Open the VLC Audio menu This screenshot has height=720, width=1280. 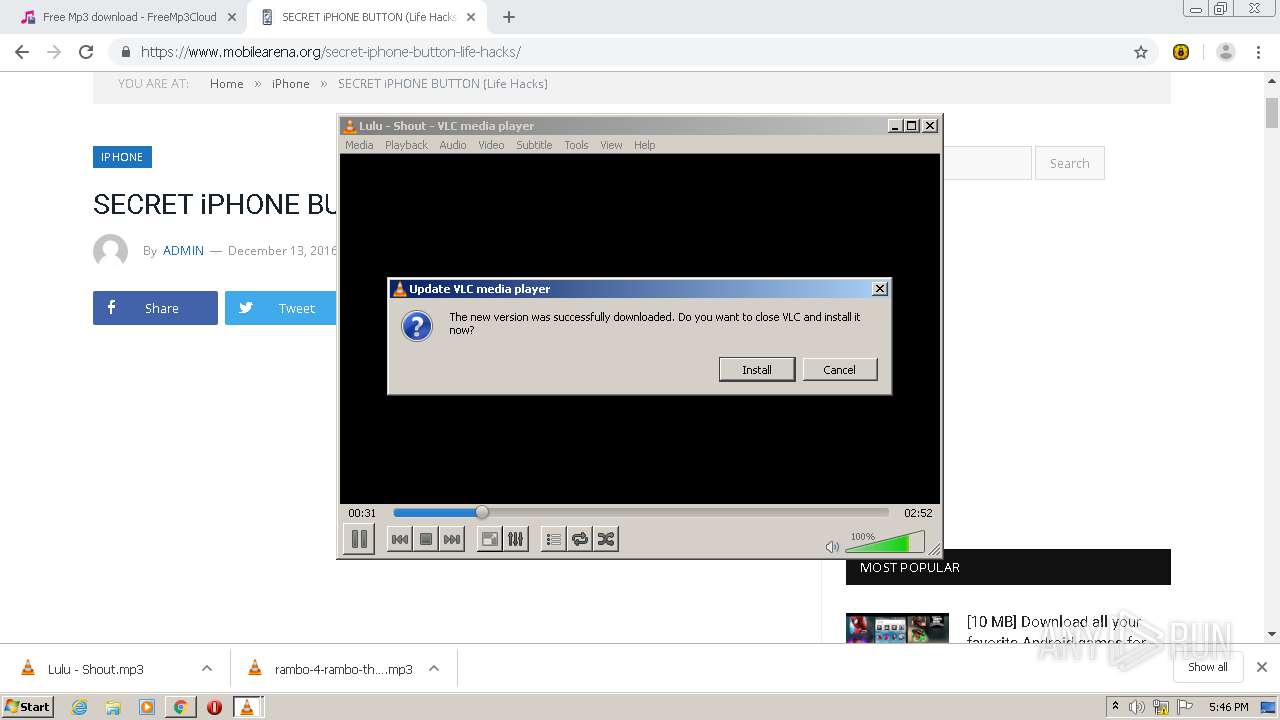click(453, 145)
